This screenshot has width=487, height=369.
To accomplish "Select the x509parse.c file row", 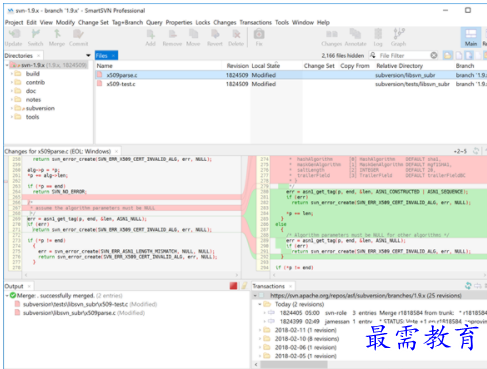I will coord(291,75).
